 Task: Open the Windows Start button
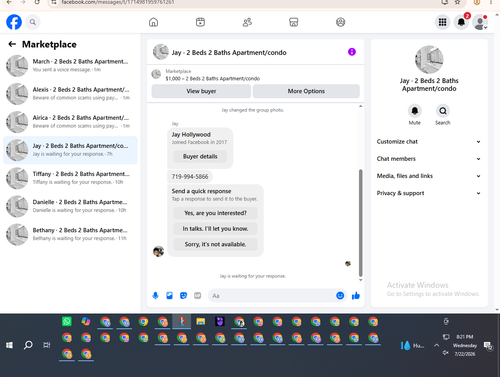pos(9,345)
